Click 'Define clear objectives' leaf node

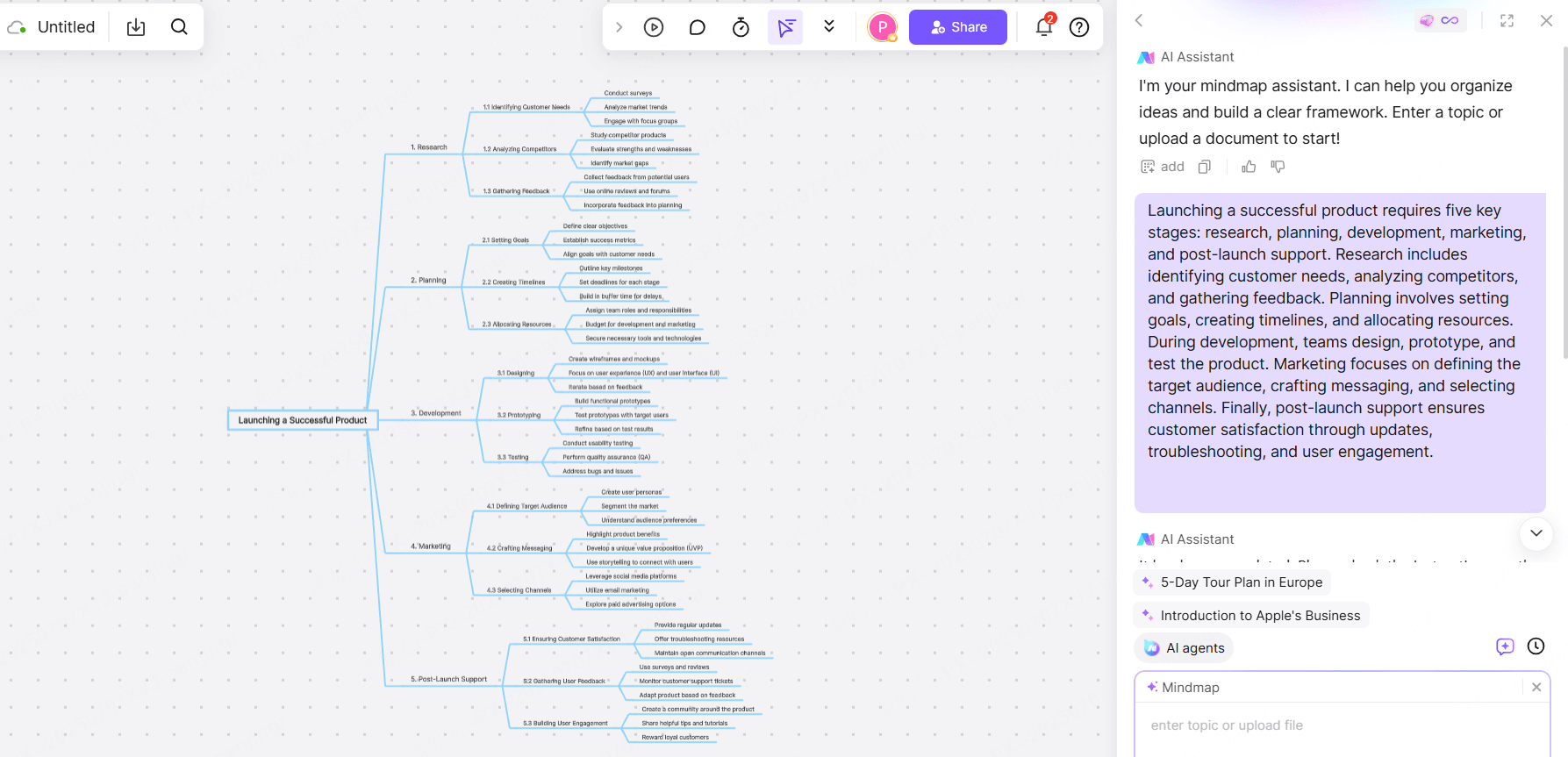click(595, 226)
